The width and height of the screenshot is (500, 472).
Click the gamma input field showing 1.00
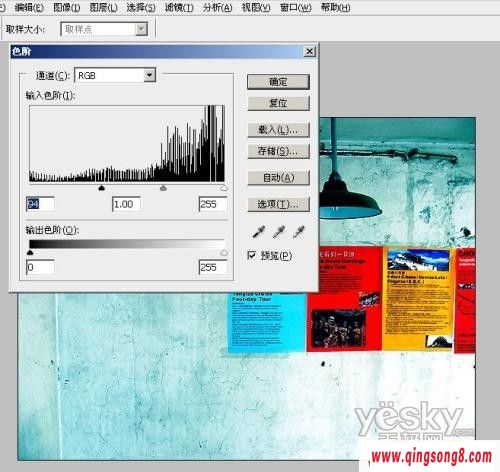(126, 204)
